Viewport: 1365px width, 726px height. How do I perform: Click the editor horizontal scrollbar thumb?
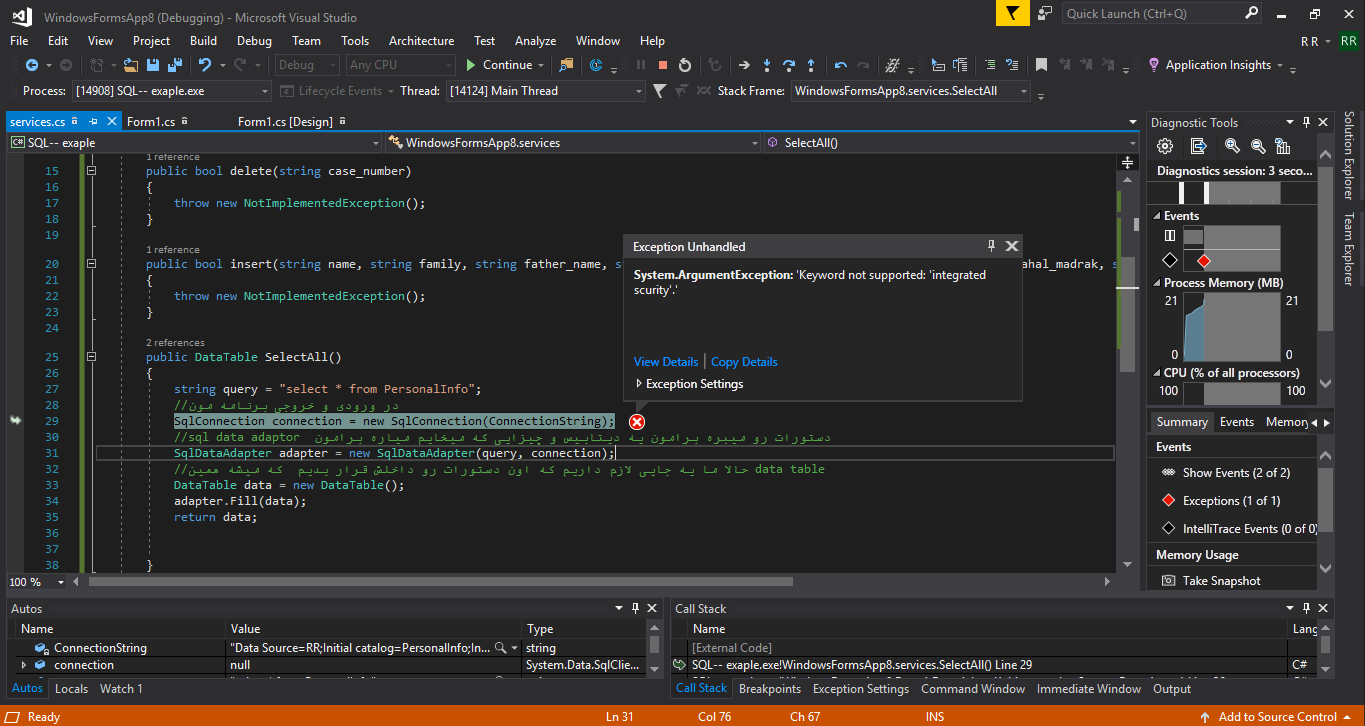440,581
